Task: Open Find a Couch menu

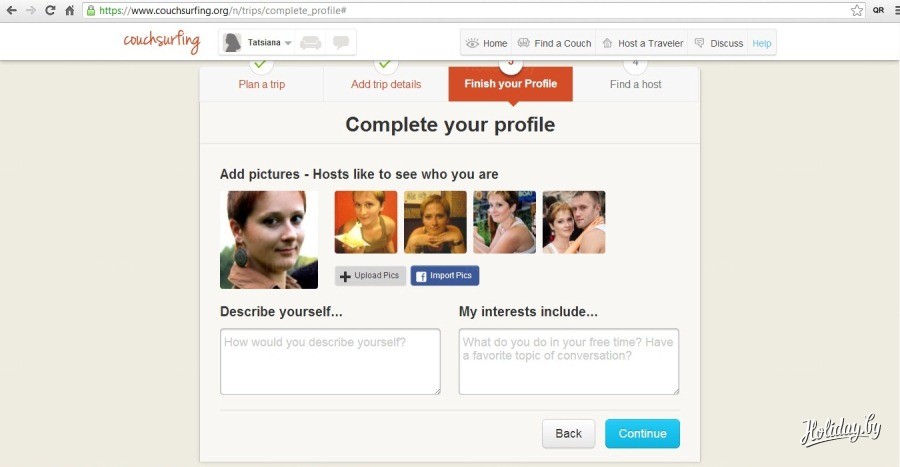Action: point(554,43)
